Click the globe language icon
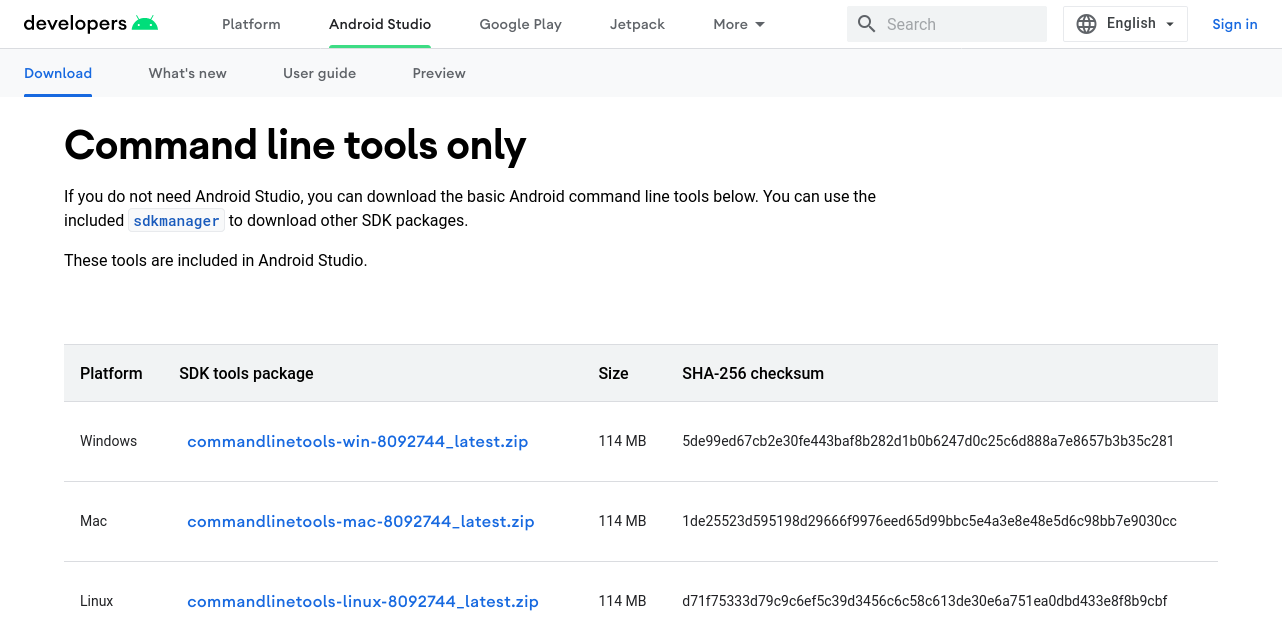Screen dimensions: 1282x627 (x=1086, y=24)
